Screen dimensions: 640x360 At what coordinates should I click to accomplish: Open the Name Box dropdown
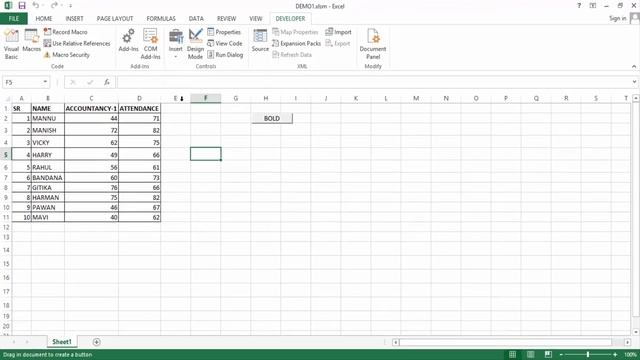click(45, 82)
